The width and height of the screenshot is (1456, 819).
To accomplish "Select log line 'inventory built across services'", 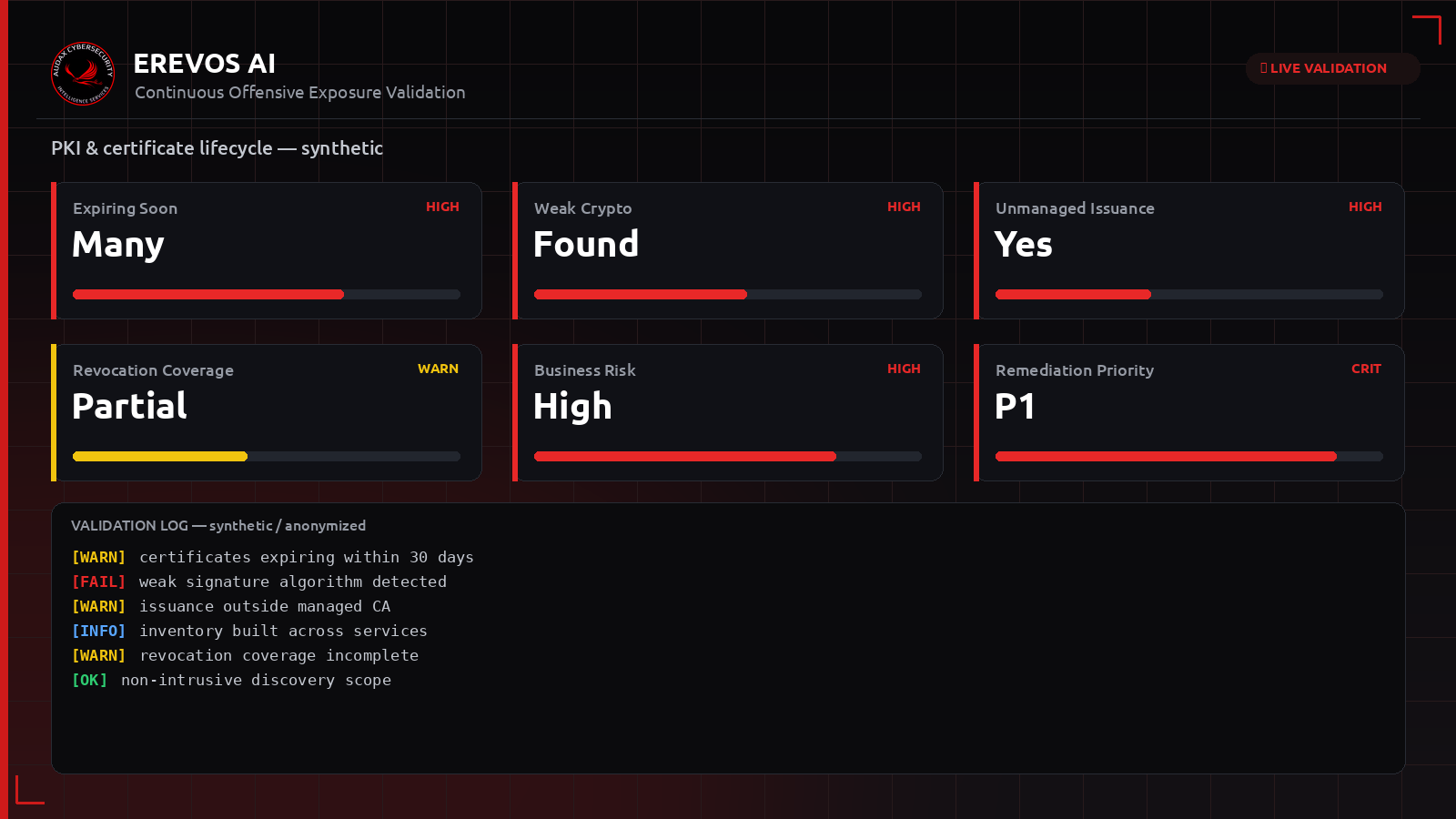I will 283,631.
